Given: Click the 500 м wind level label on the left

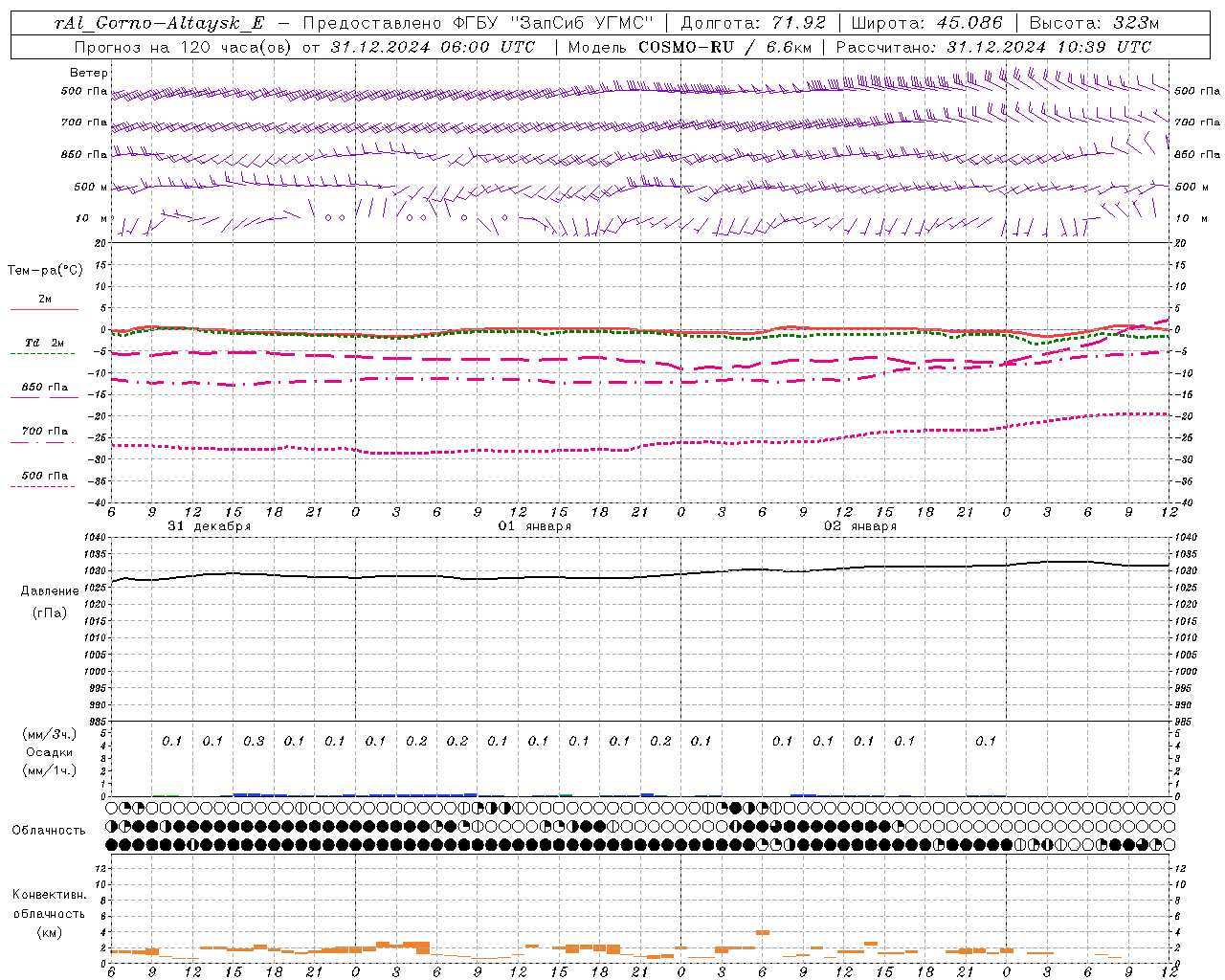Looking at the screenshot, I should coord(90,187).
